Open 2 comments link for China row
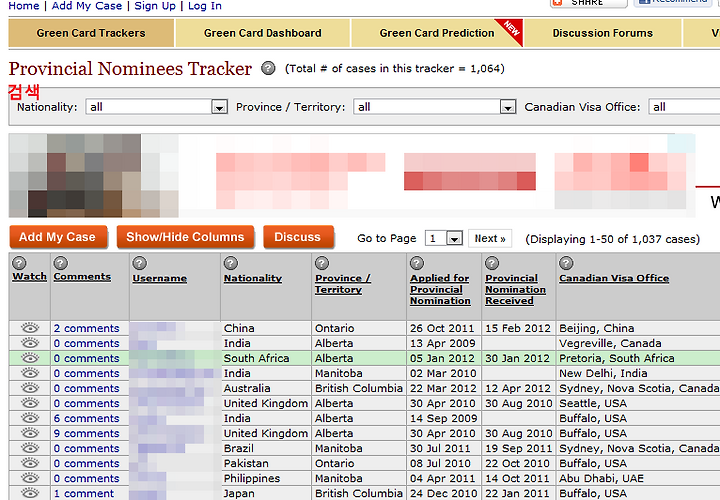 point(86,328)
